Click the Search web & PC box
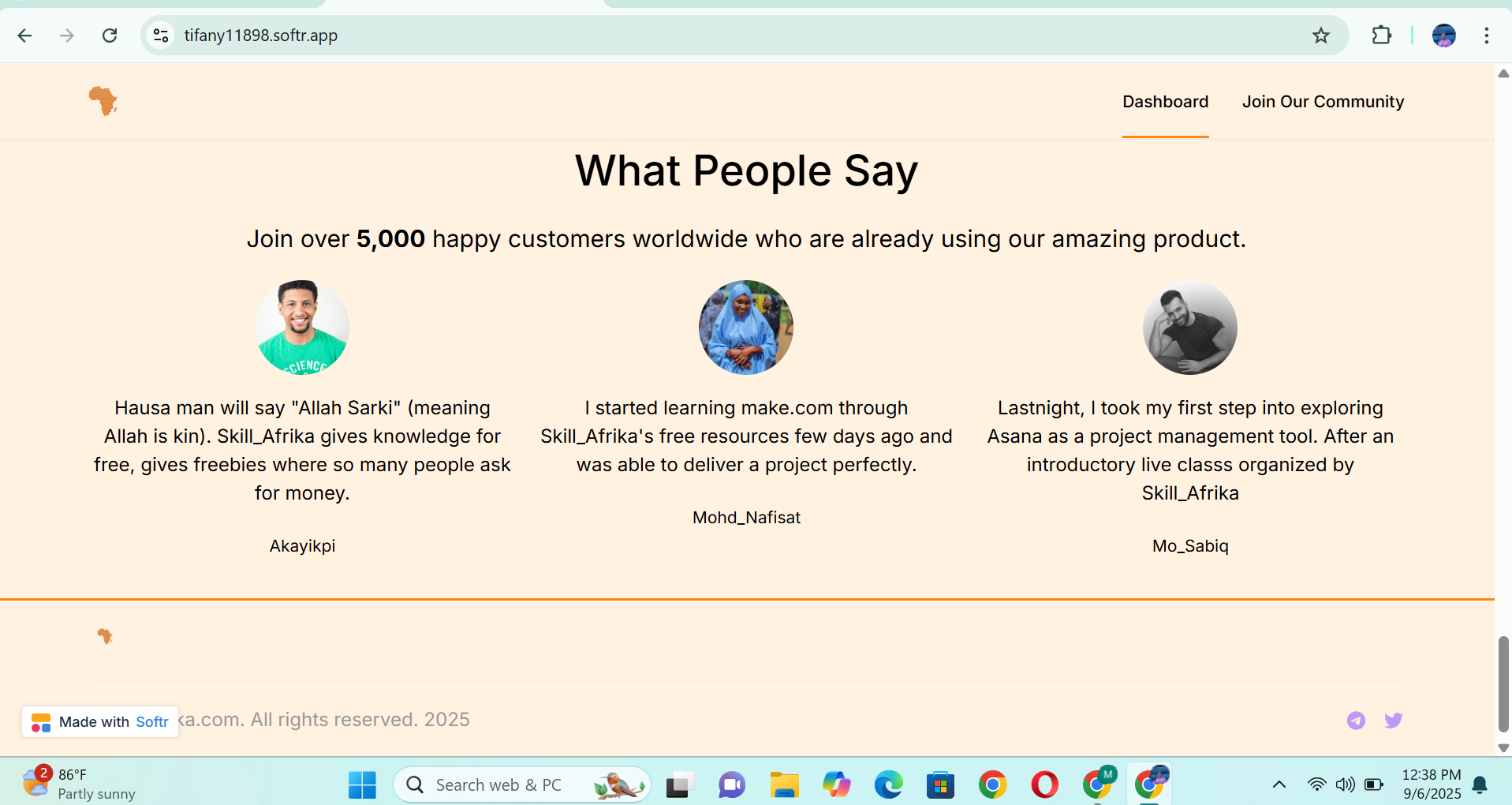Viewport: 1512px width, 805px height. pos(522,784)
